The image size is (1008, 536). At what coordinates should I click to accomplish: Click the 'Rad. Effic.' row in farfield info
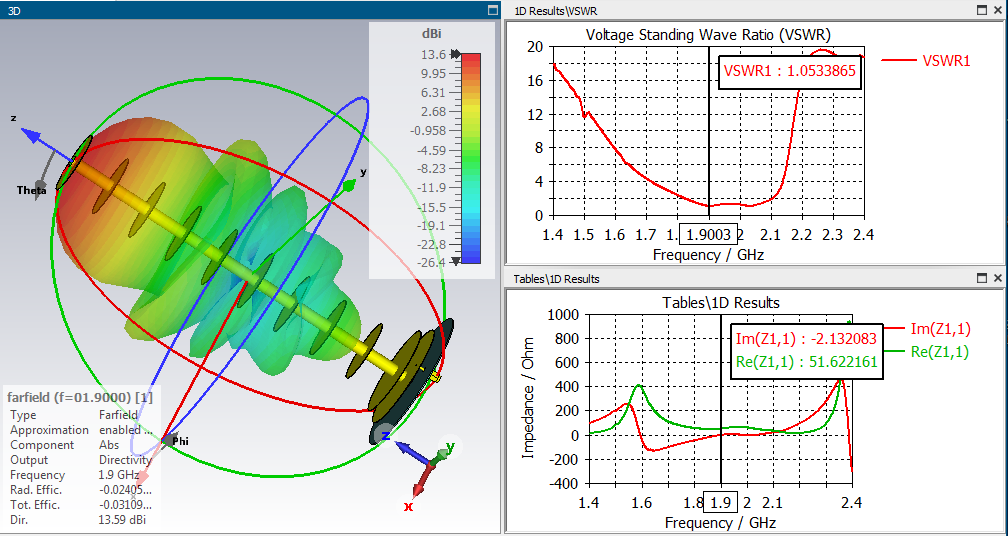[x=80, y=490]
